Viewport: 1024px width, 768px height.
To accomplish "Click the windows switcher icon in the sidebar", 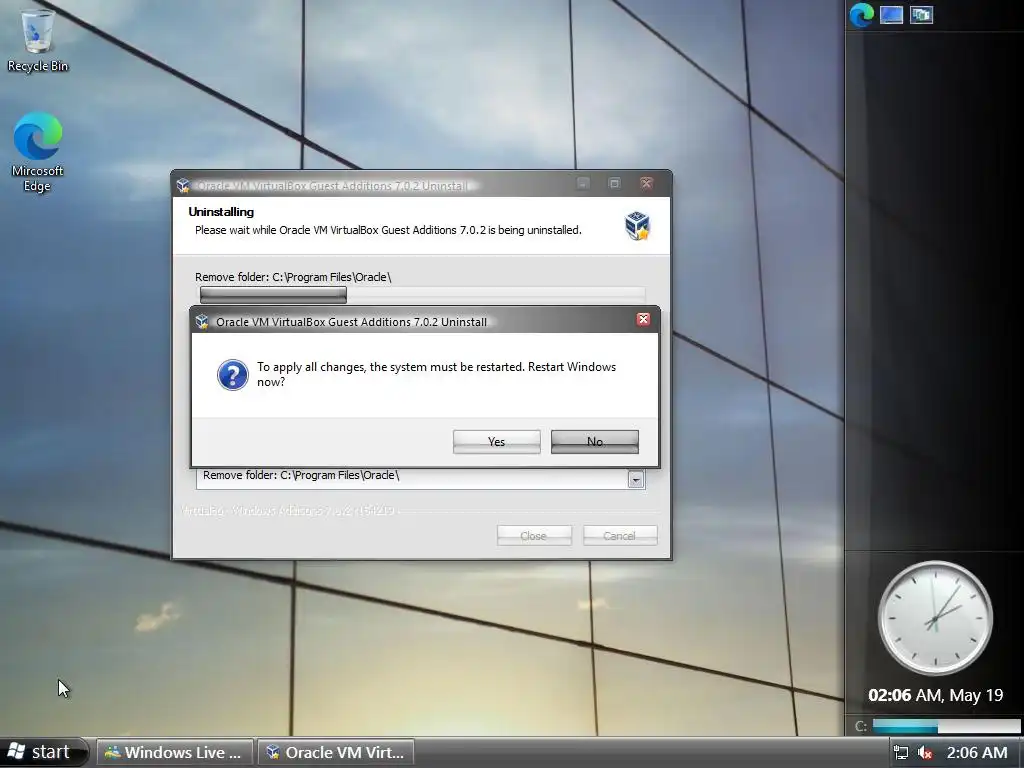I will tap(921, 15).
